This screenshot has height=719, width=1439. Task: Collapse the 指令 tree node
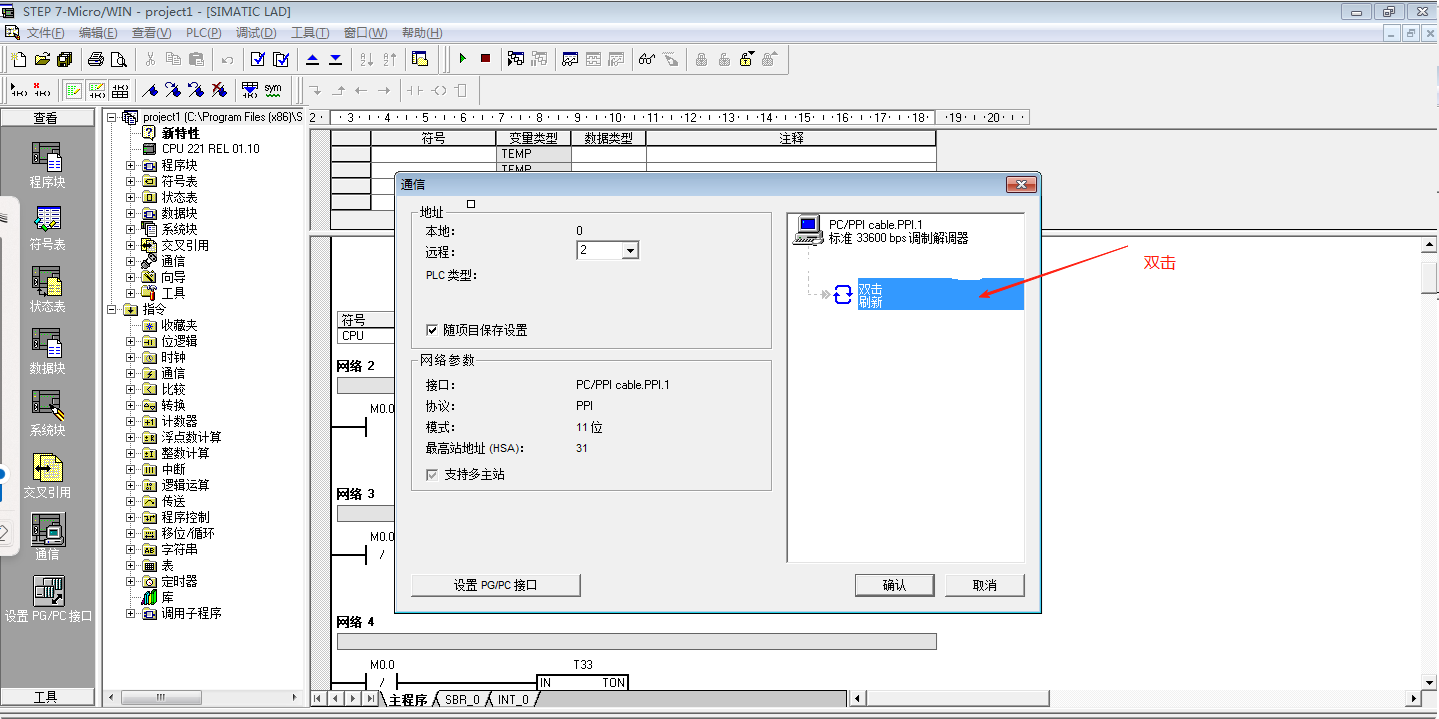112,309
